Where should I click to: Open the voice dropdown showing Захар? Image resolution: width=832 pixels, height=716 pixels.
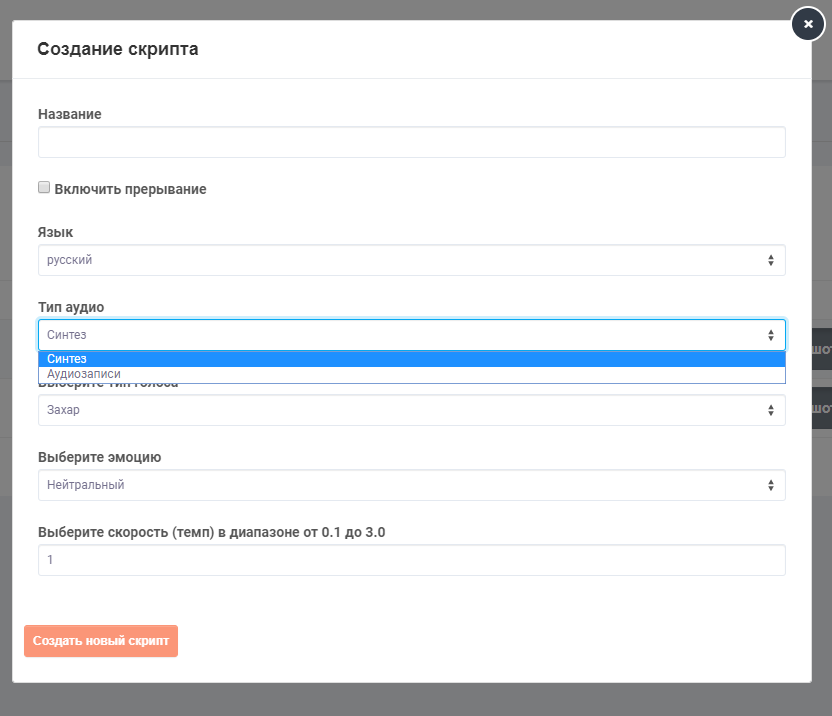click(400, 410)
